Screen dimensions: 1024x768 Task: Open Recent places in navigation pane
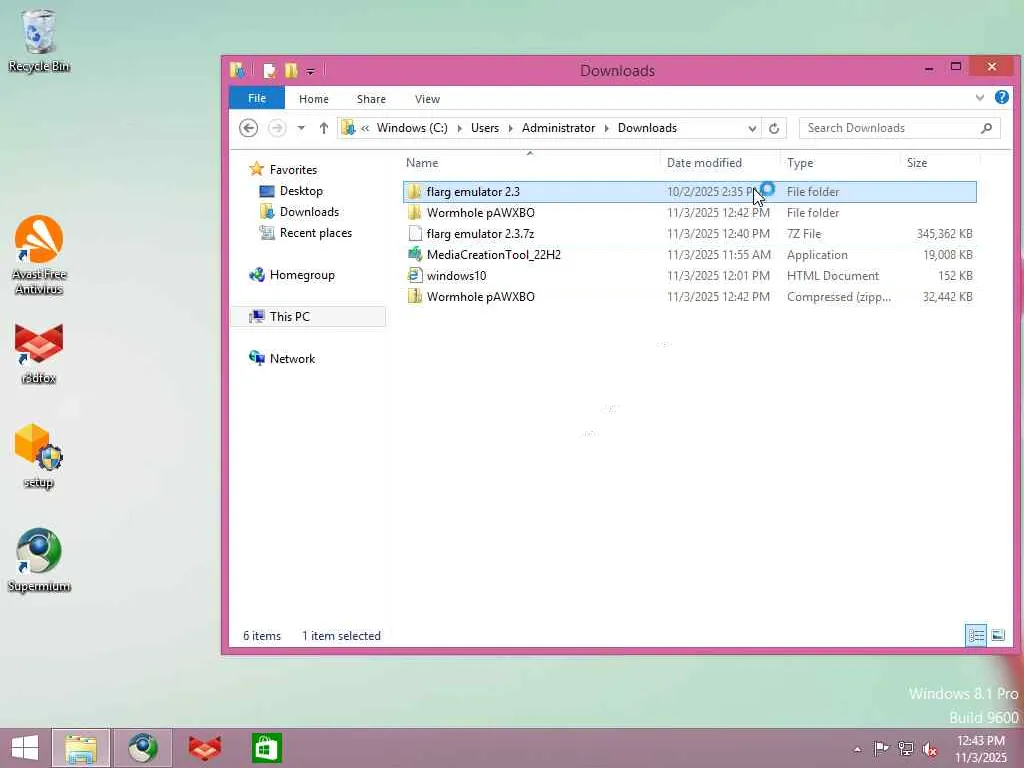click(315, 232)
